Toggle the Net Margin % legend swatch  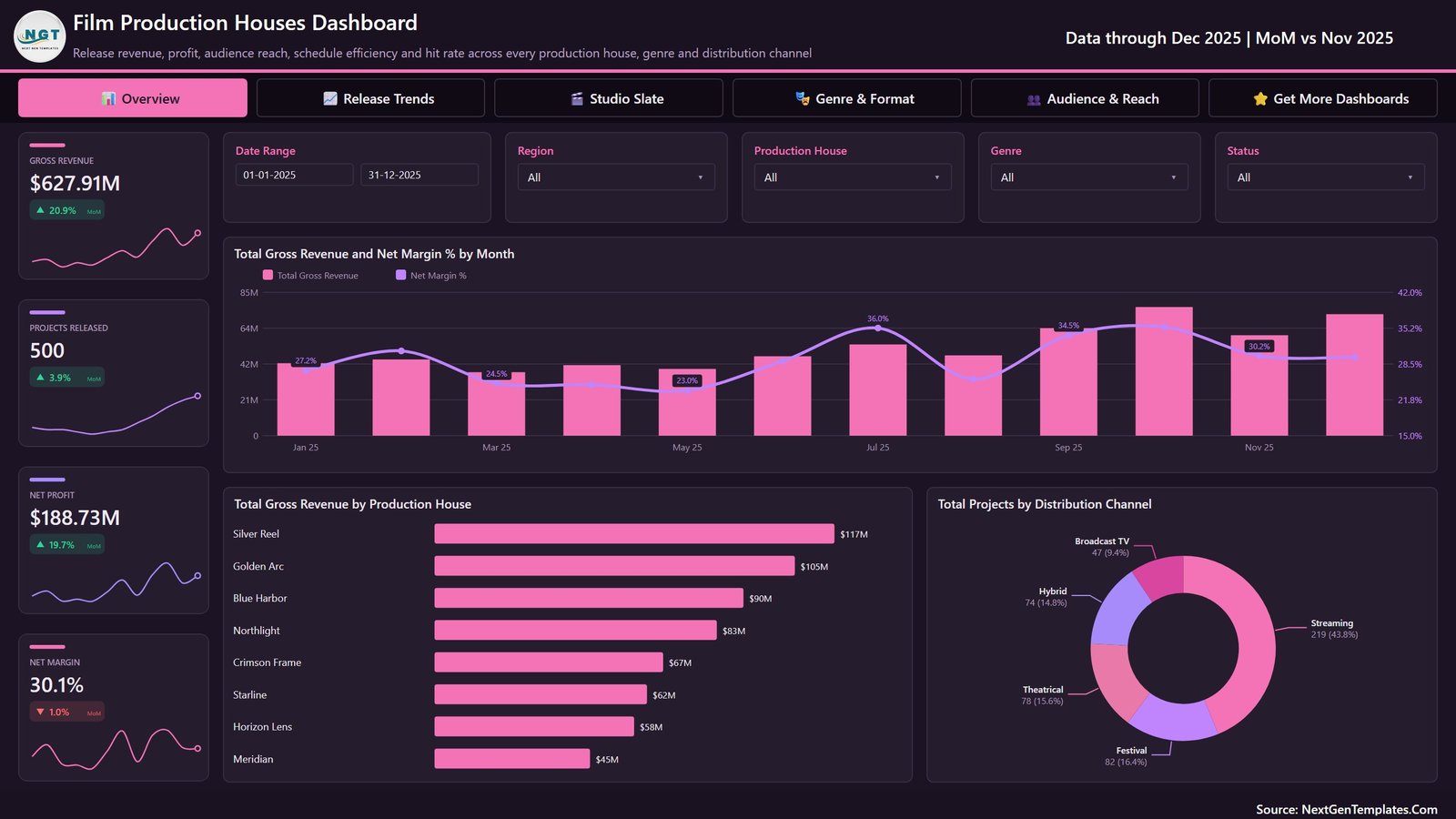click(400, 275)
